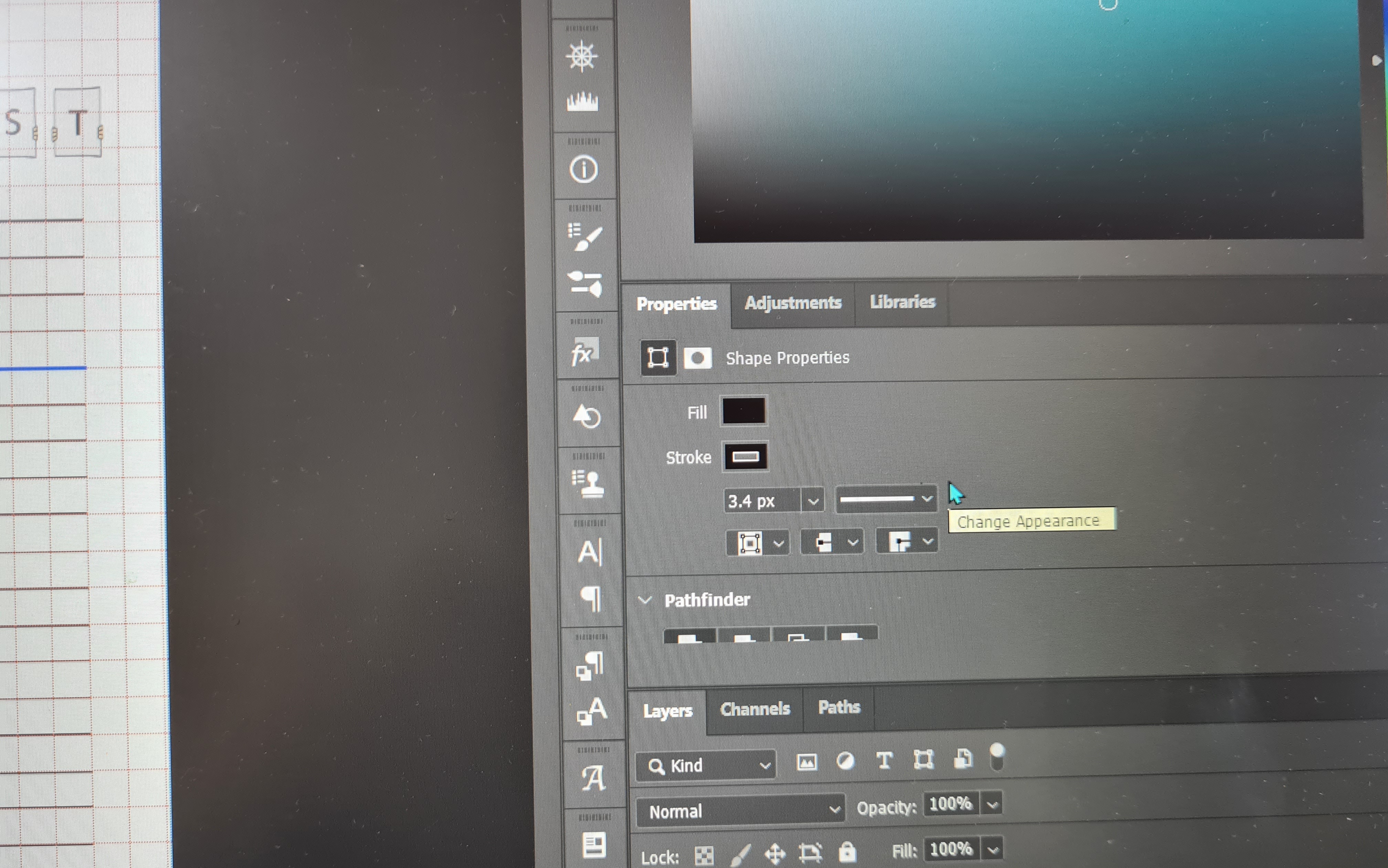Image resolution: width=1388 pixels, height=868 pixels.
Task: Switch to the Channels tab
Action: (755, 709)
